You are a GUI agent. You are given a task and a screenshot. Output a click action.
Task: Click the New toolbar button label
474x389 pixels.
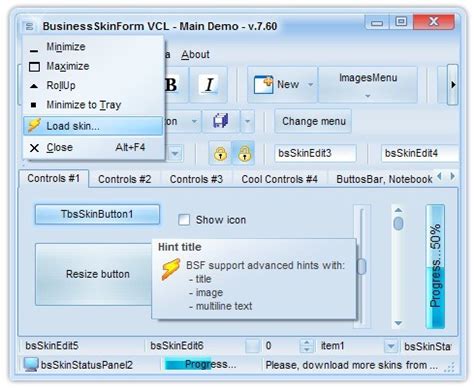(288, 85)
